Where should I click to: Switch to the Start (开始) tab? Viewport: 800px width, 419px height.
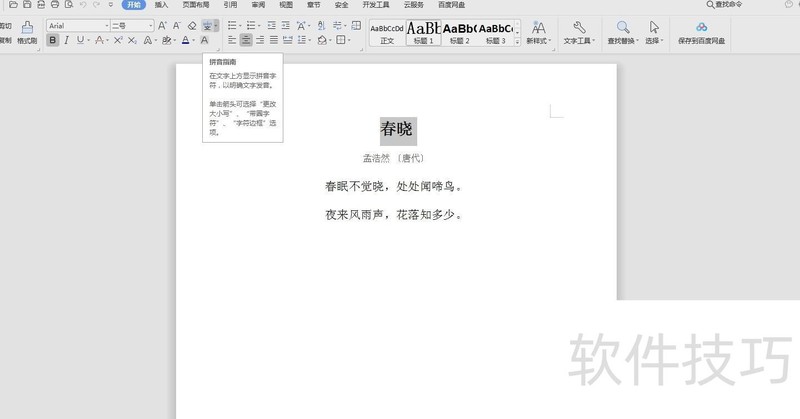tap(134, 5)
